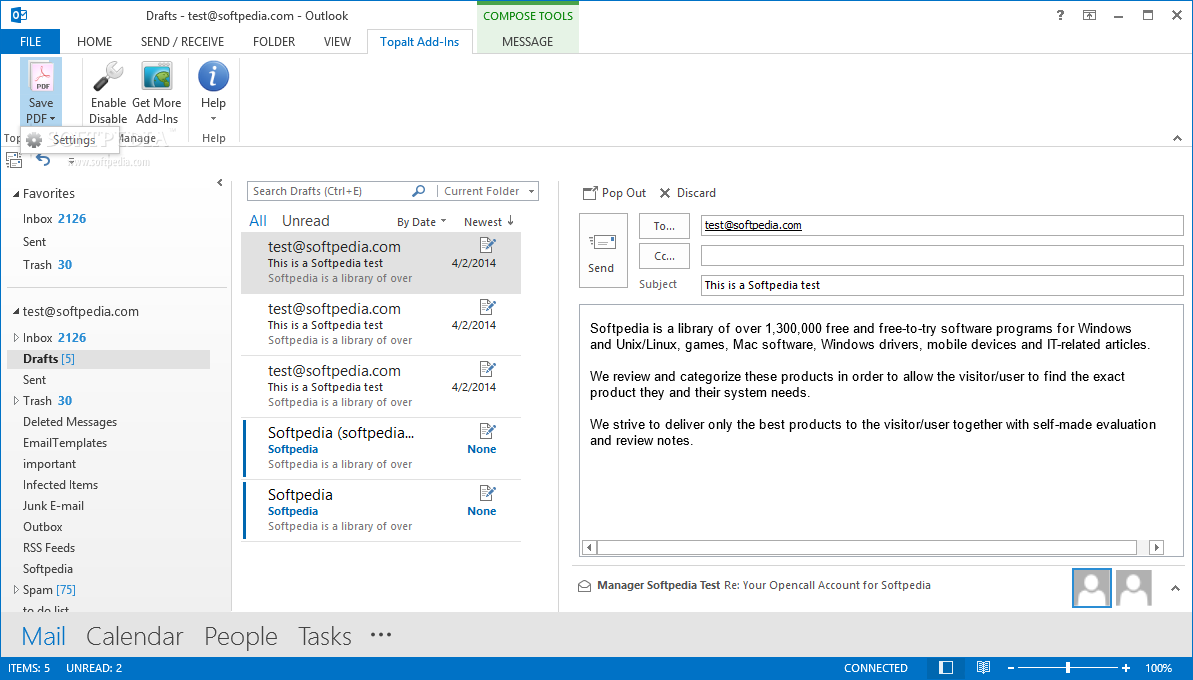Switch to SEND / RECEIVE tab
Image resolution: width=1193 pixels, height=680 pixels.
click(x=182, y=42)
